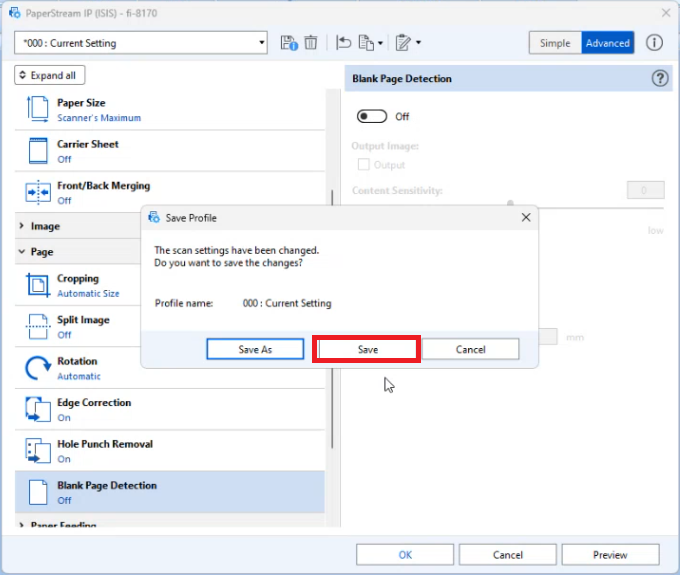Open the Current Setting profile dropdown
The image size is (680, 575).
tap(141, 43)
